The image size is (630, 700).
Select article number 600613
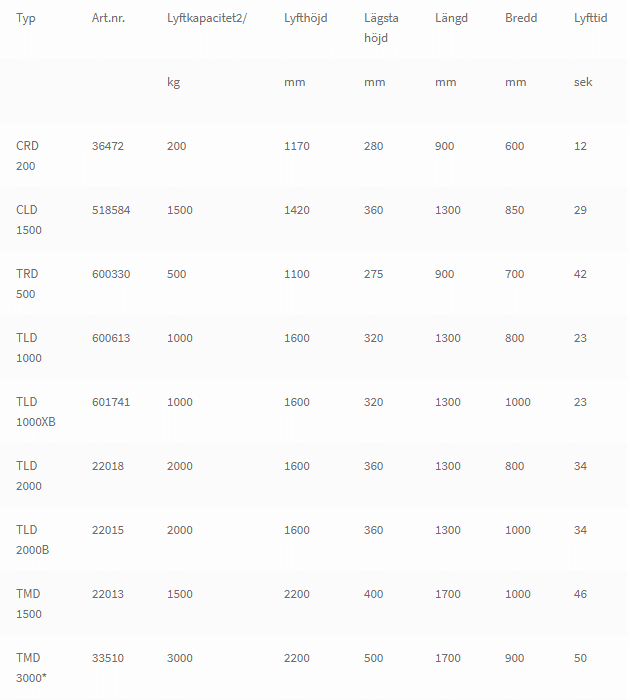(x=111, y=338)
